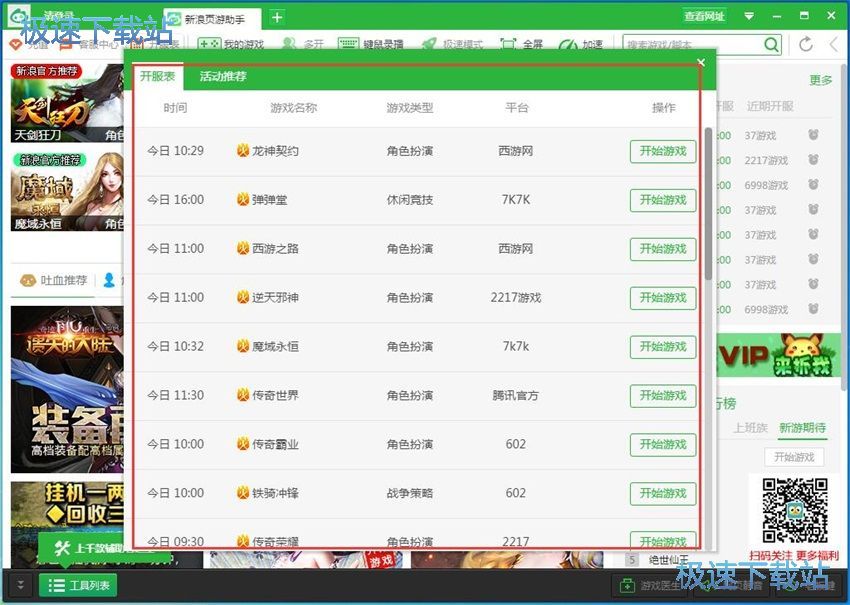Click the 游戏名称 column header

(x=293, y=107)
